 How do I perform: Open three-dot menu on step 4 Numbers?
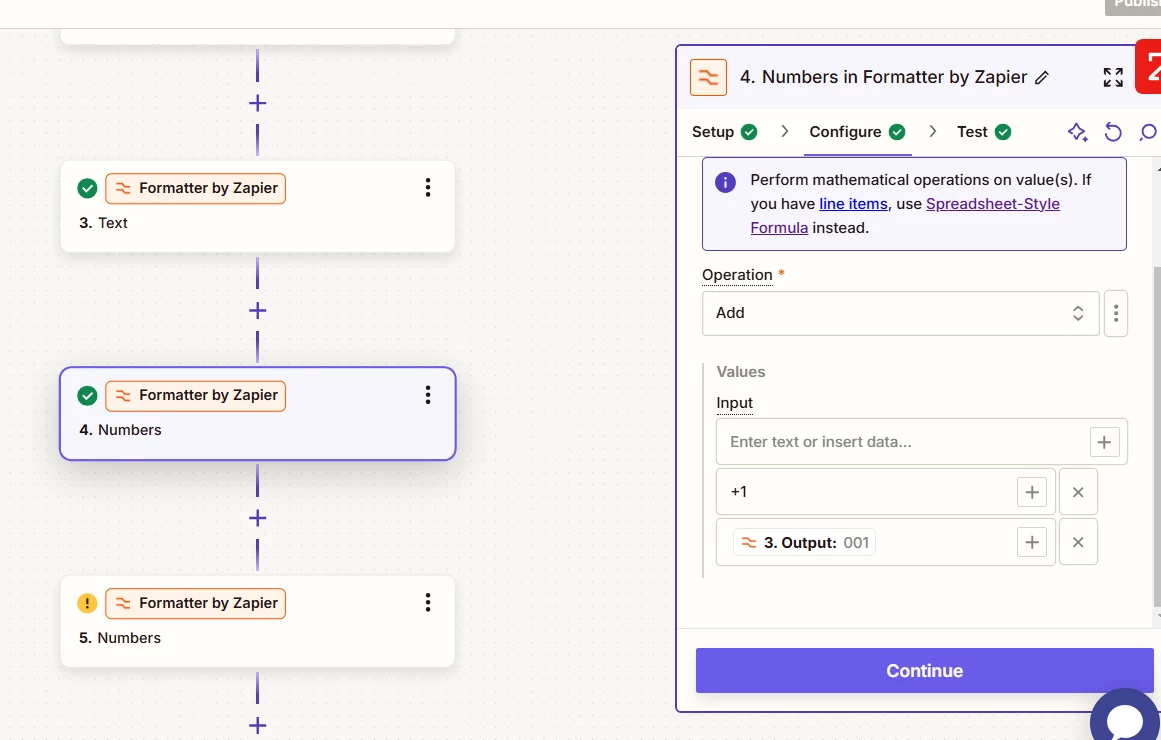tap(428, 395)
